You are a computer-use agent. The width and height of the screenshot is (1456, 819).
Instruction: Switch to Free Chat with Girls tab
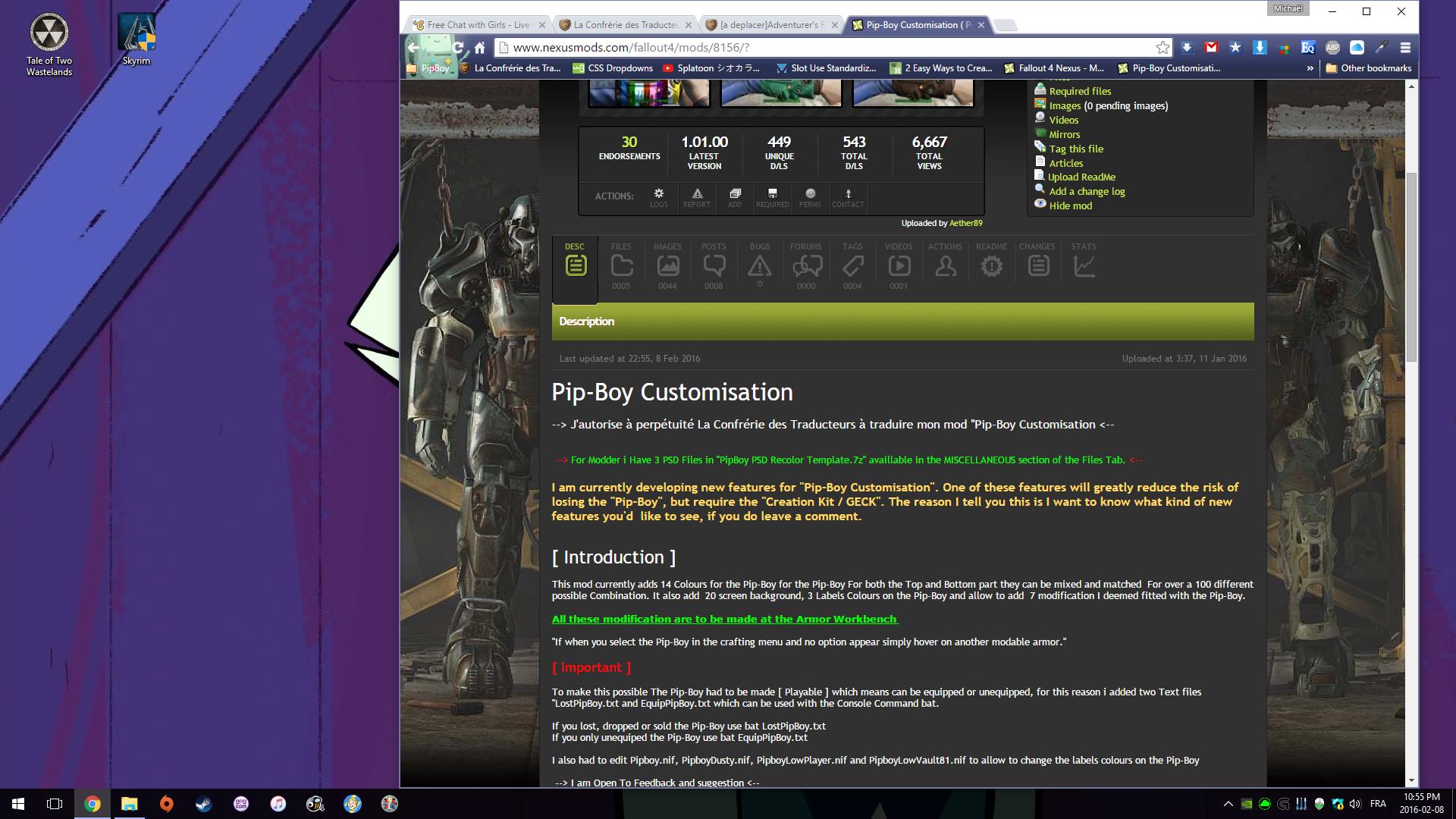click(x=478, y=25)
